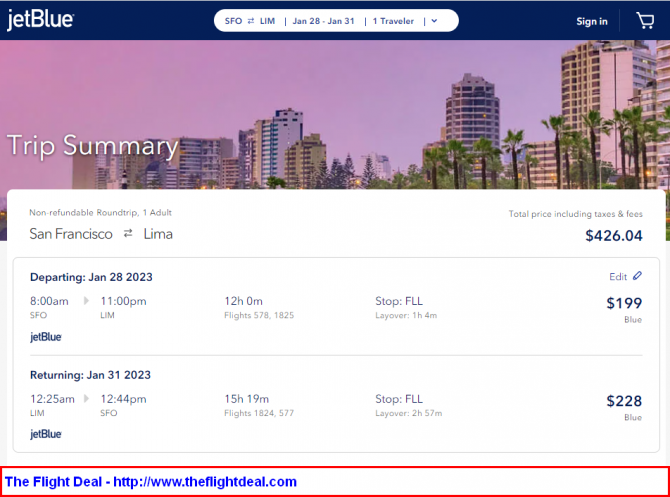The height and width of the screenshot is (497, 670).
Task: Click the arrow between 8:00am and 11:00pm
Action: [x=86, y=301]
